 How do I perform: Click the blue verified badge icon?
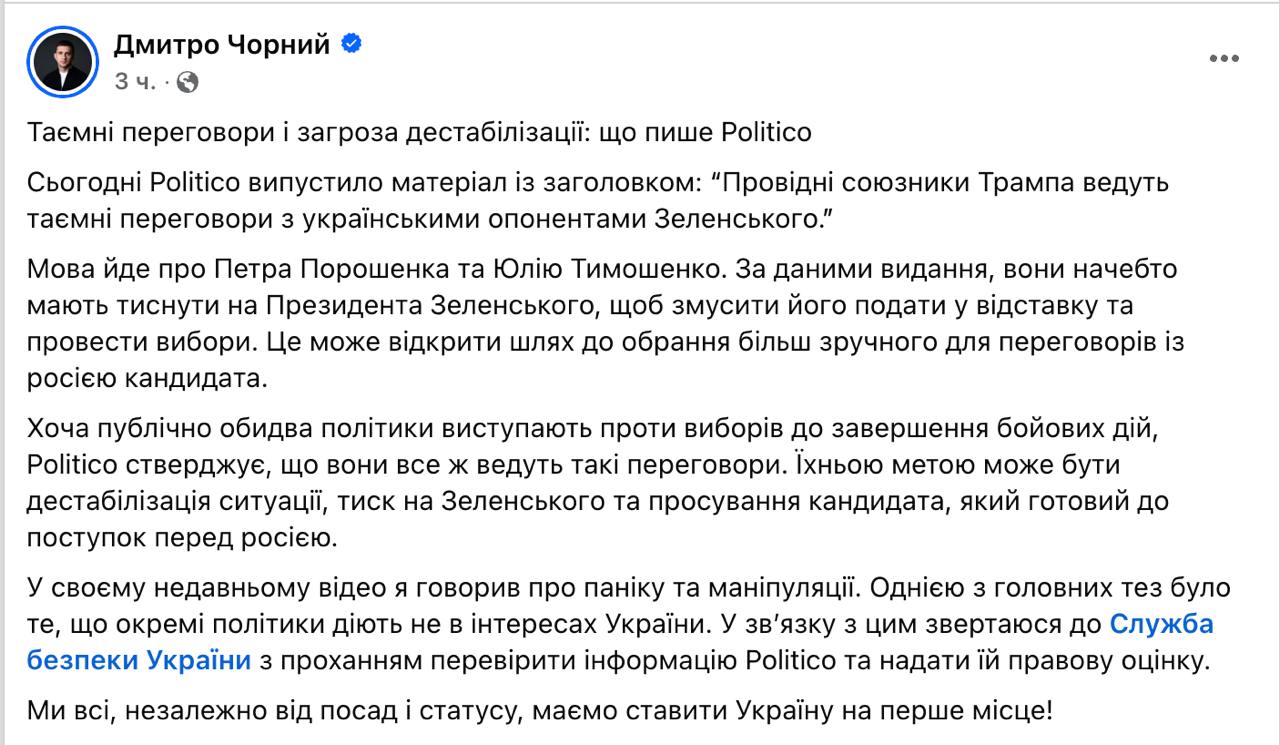[352, 43]
